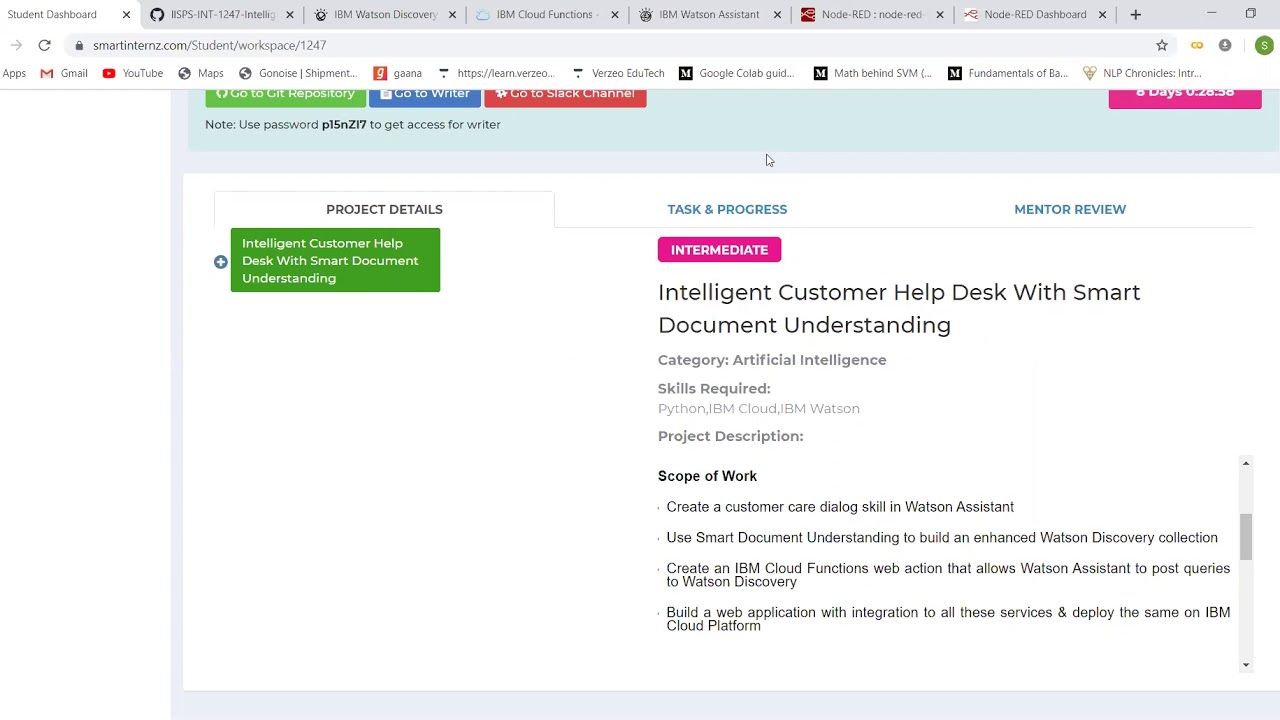Click the project title heading text
The width and height of the screenshot is (1280, 720).
899,308
